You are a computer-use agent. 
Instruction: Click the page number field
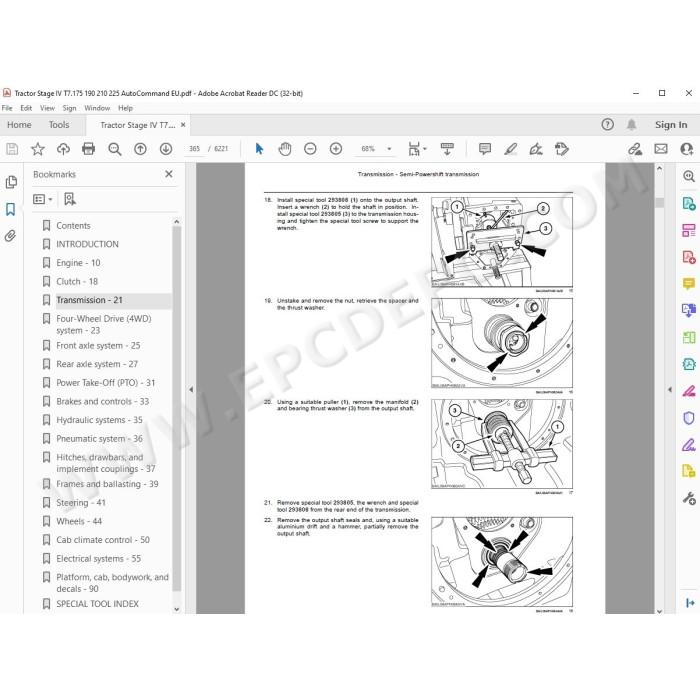[194, 149]
